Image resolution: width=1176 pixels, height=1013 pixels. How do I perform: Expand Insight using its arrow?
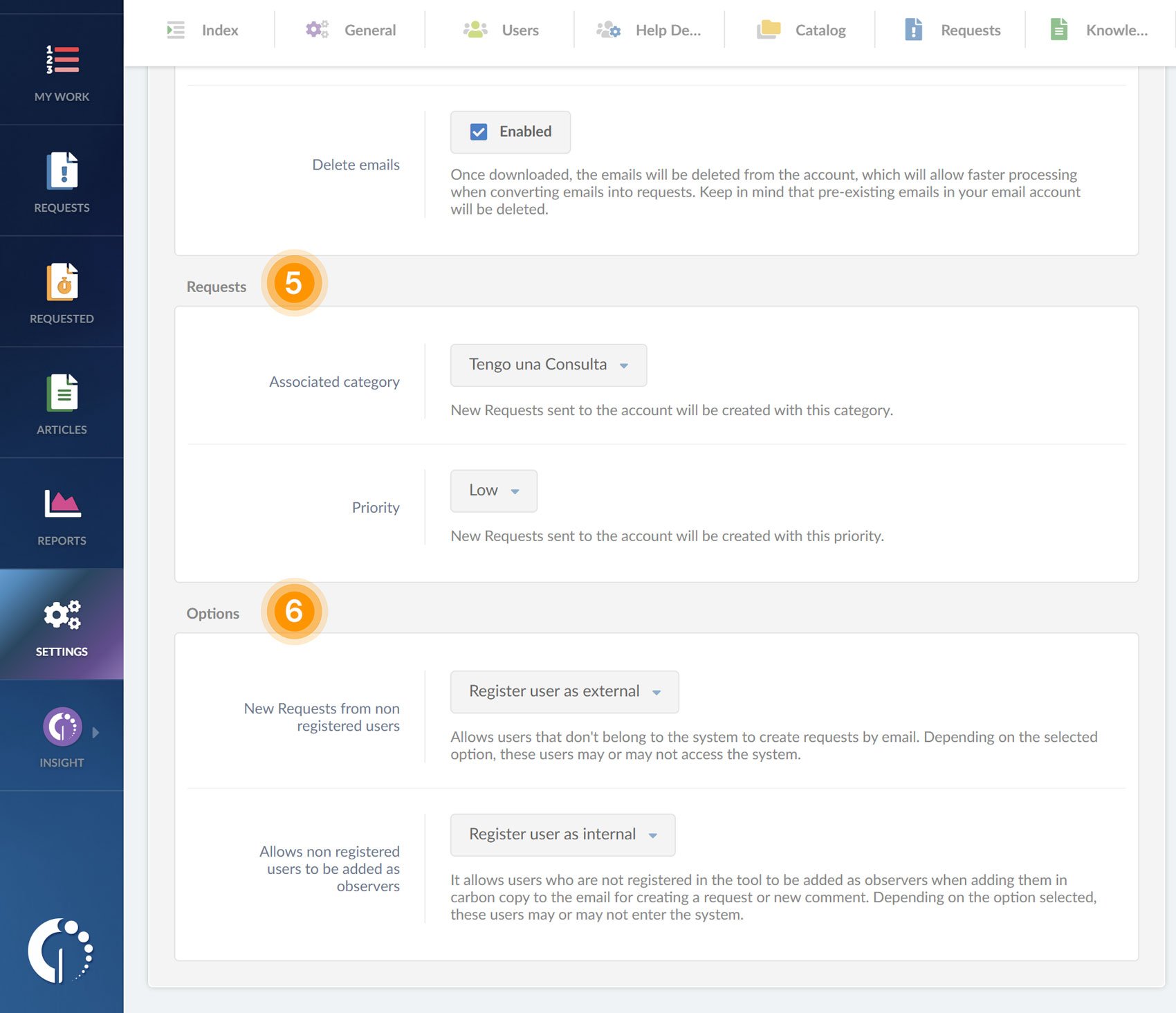(95, 732)
